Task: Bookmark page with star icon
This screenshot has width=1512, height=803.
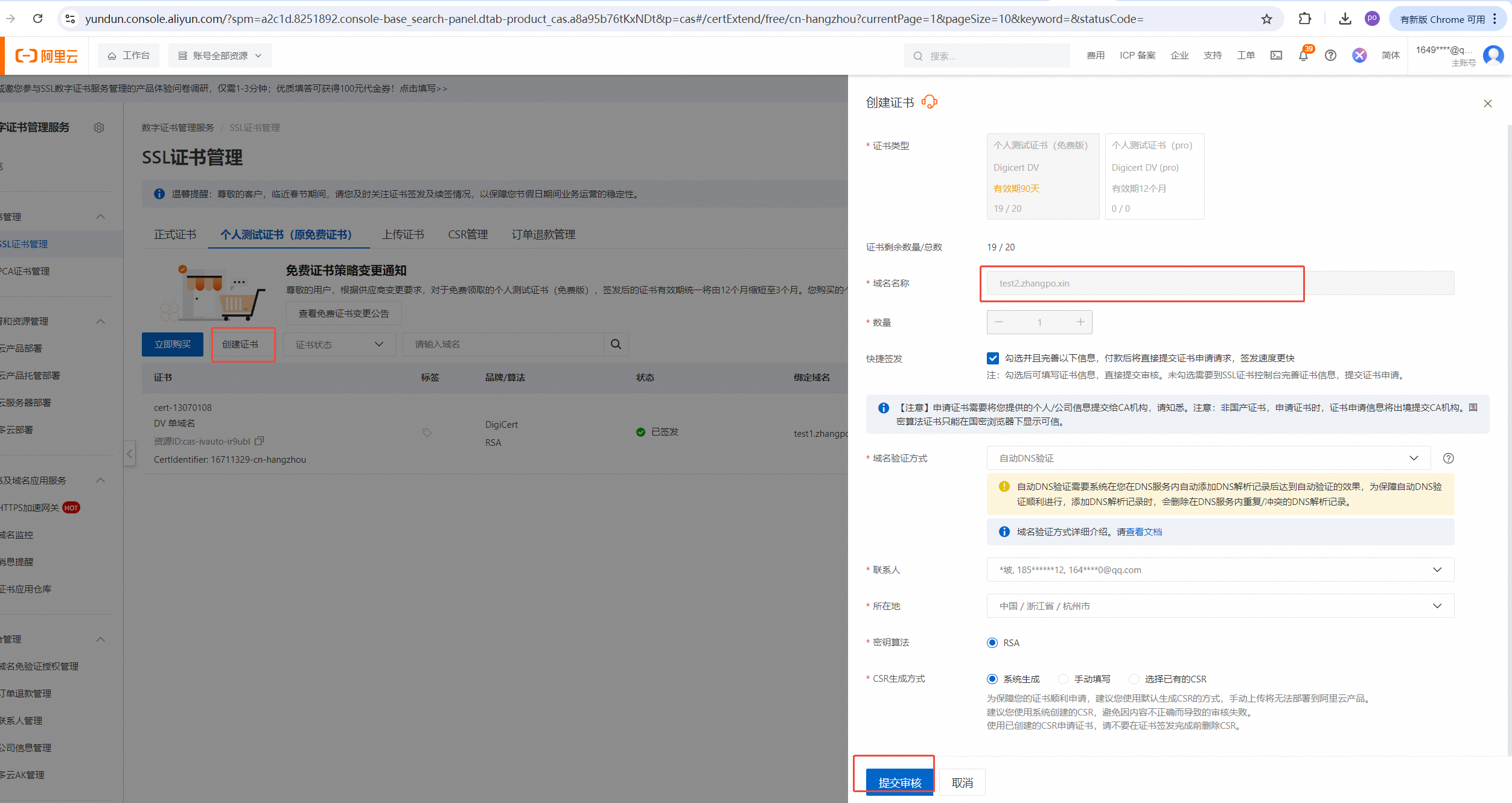Action: pyautogui.click(x=1266, y=19)
